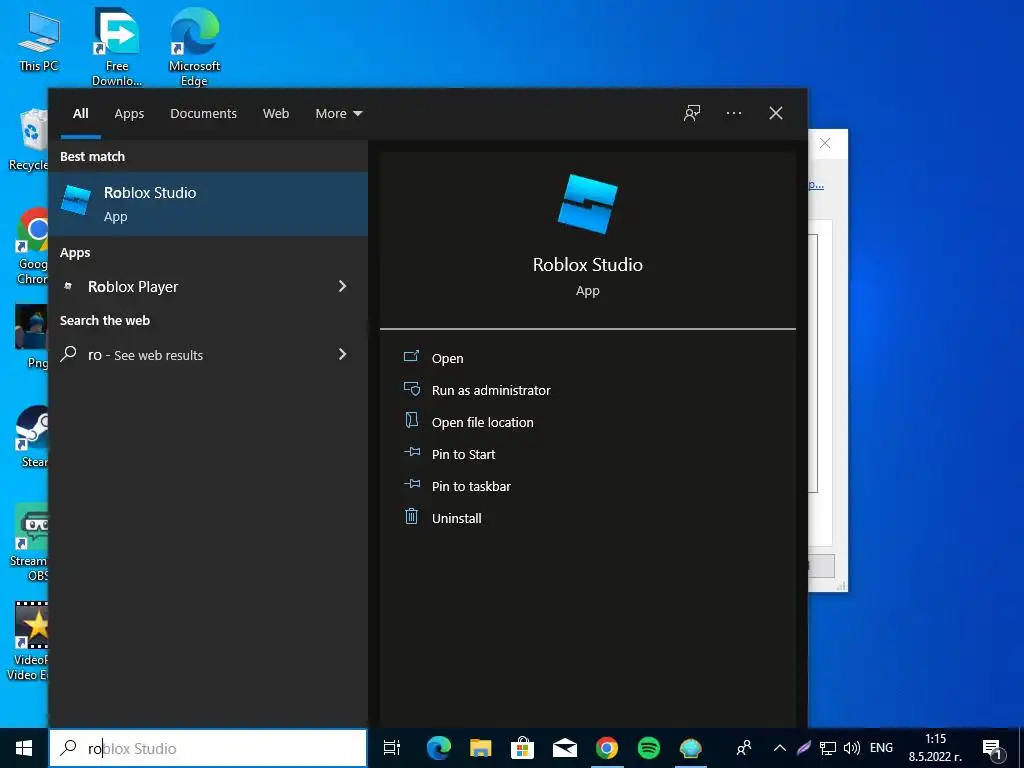Image resolution: width=1024 pixels, height=768 pixels.
Task: Close the search panel with X
Action: (775, 113)
